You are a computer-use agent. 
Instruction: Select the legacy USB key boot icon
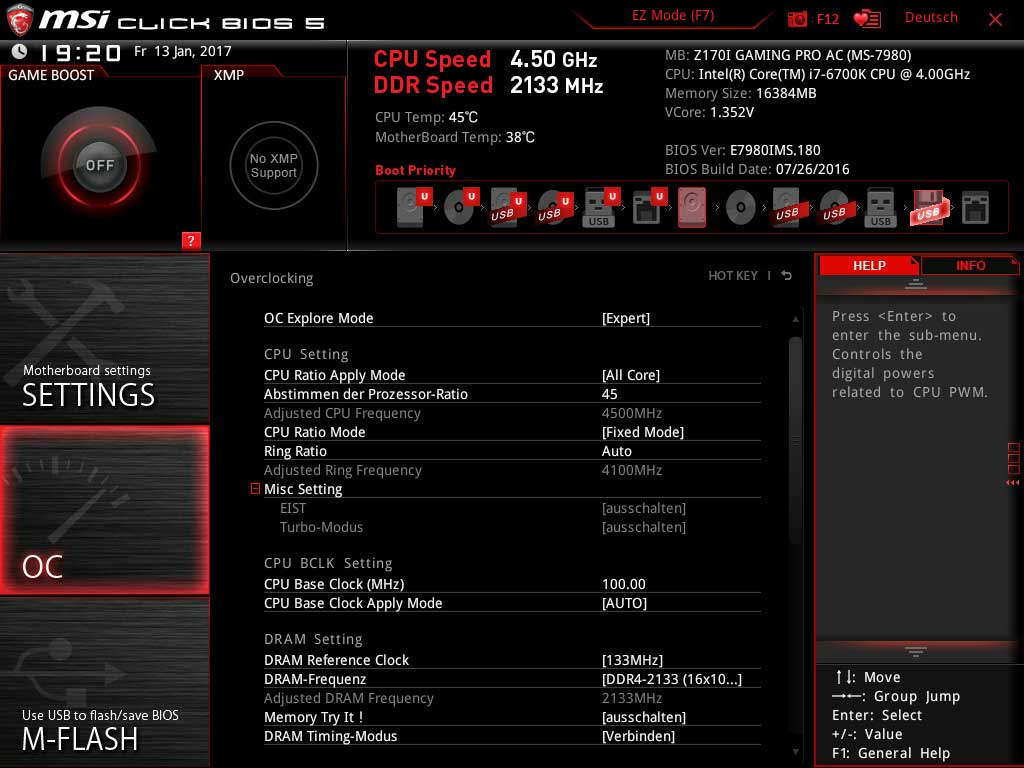click(x=880, y=207)
